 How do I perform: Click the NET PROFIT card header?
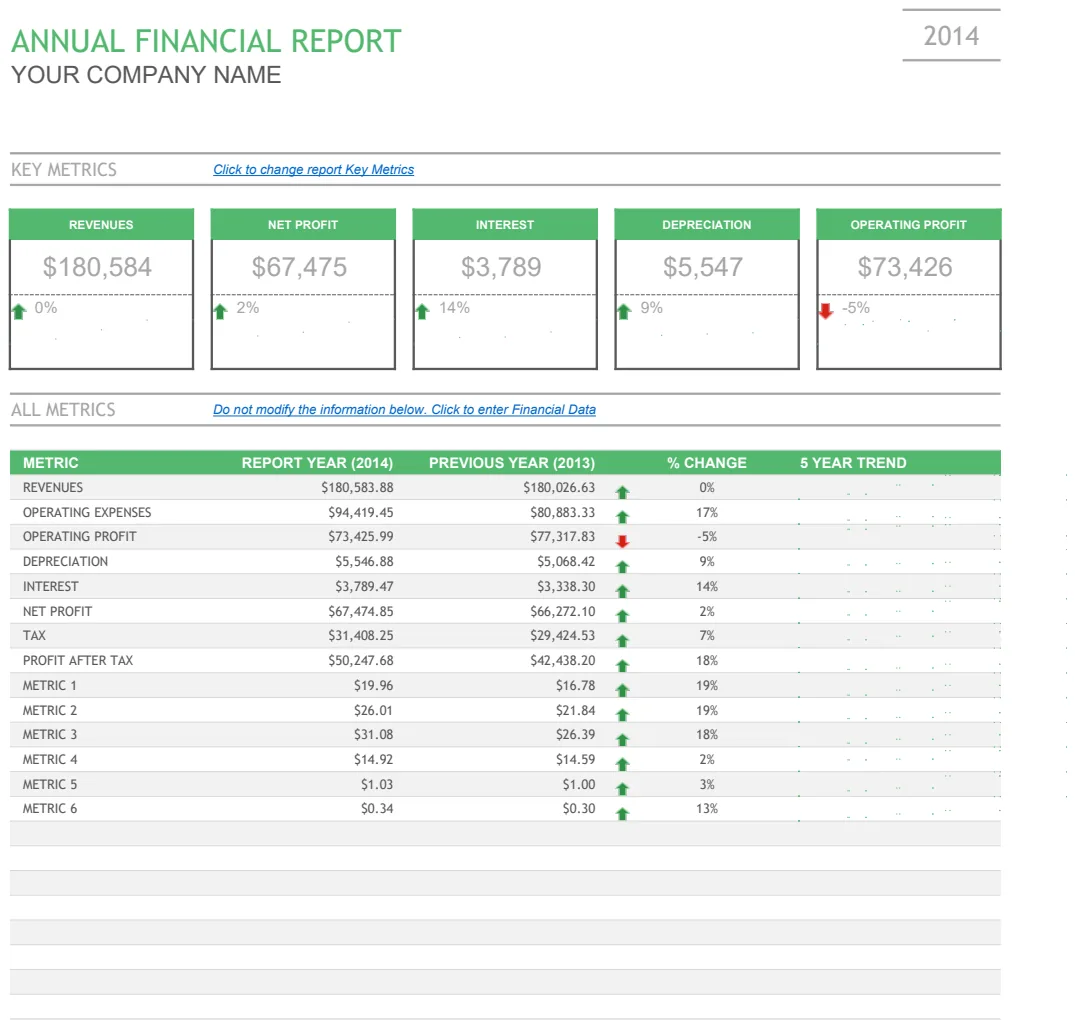(x=303, y=224)
